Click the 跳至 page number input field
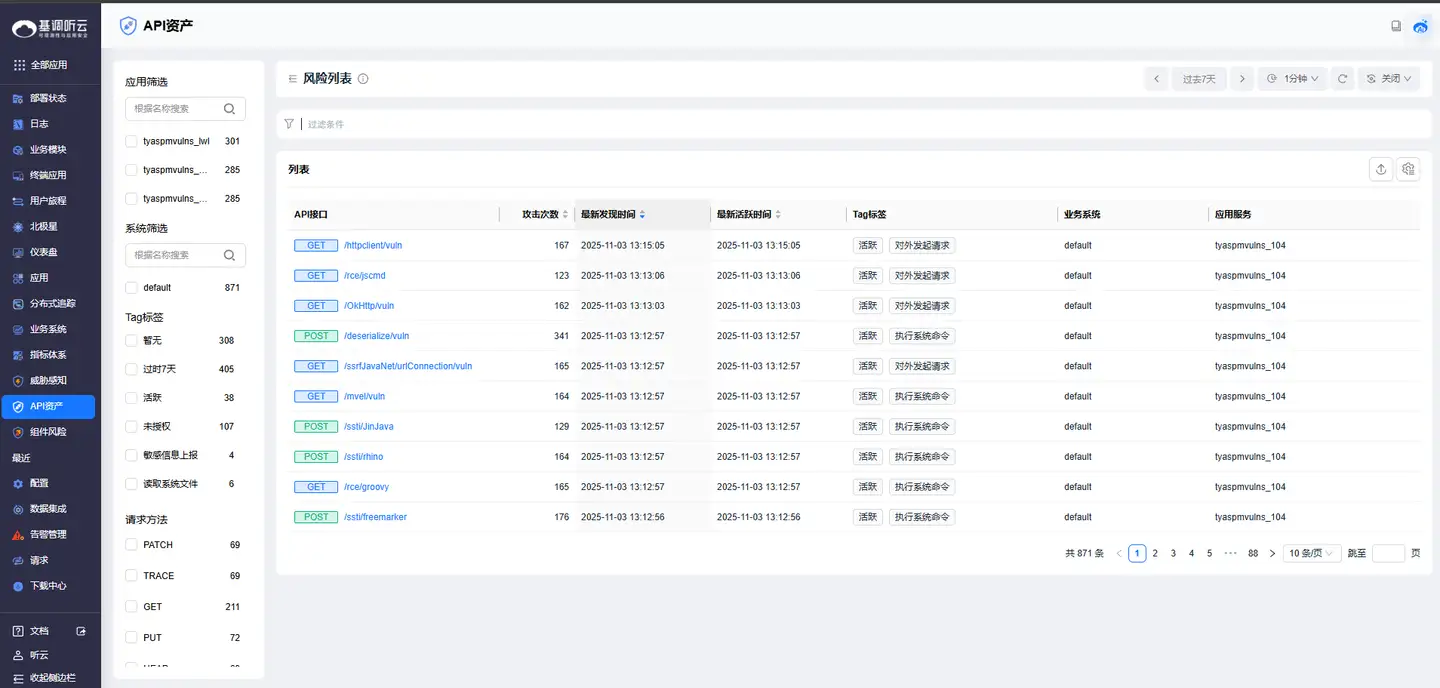Screen dimensions: 1440x688 [x=1388, y=553]
